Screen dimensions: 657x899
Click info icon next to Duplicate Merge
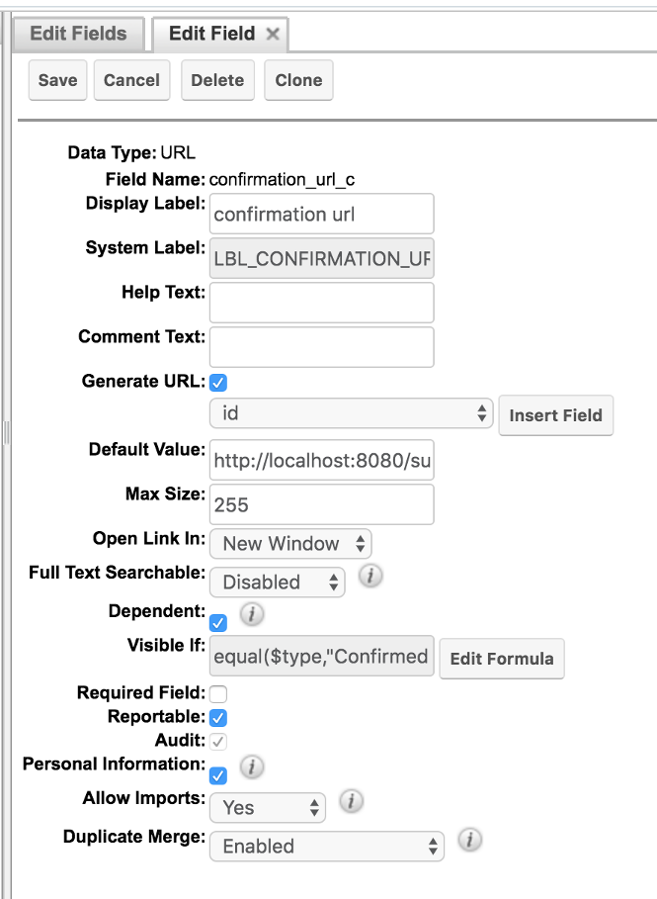pos(469,840)
